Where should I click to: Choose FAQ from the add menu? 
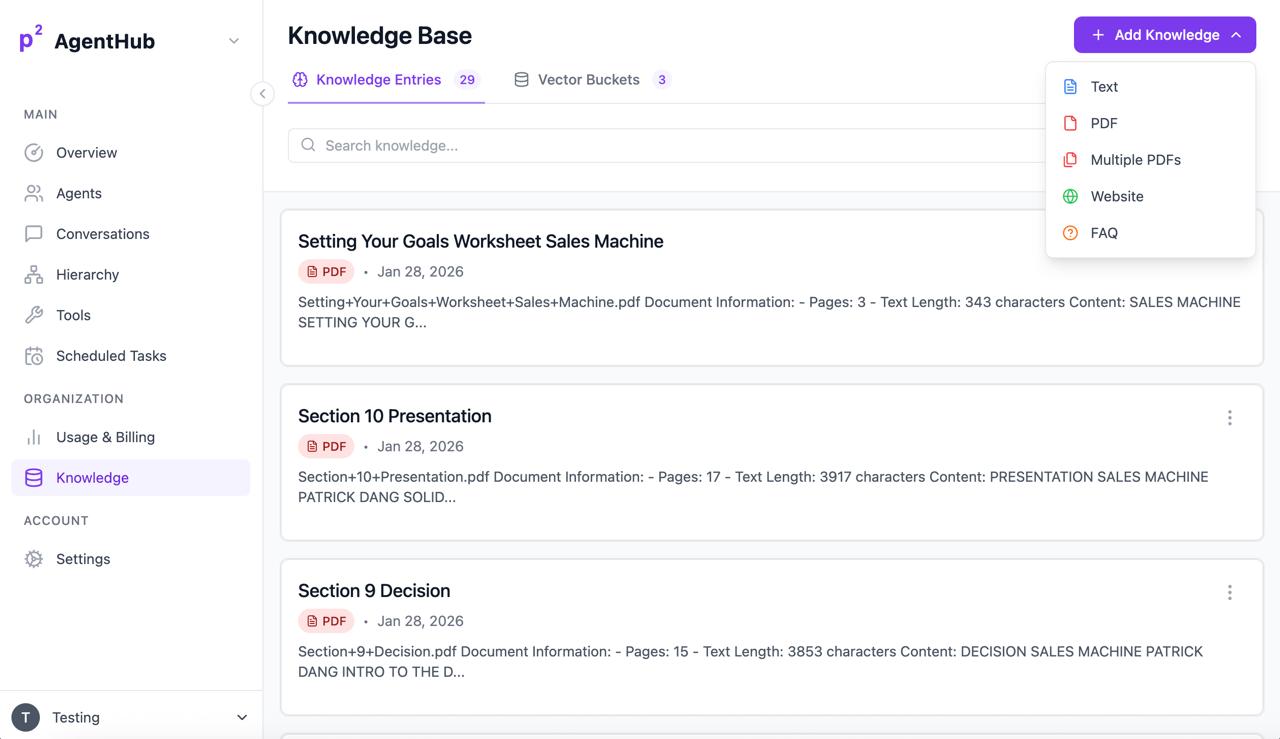tap(1104, 232)
